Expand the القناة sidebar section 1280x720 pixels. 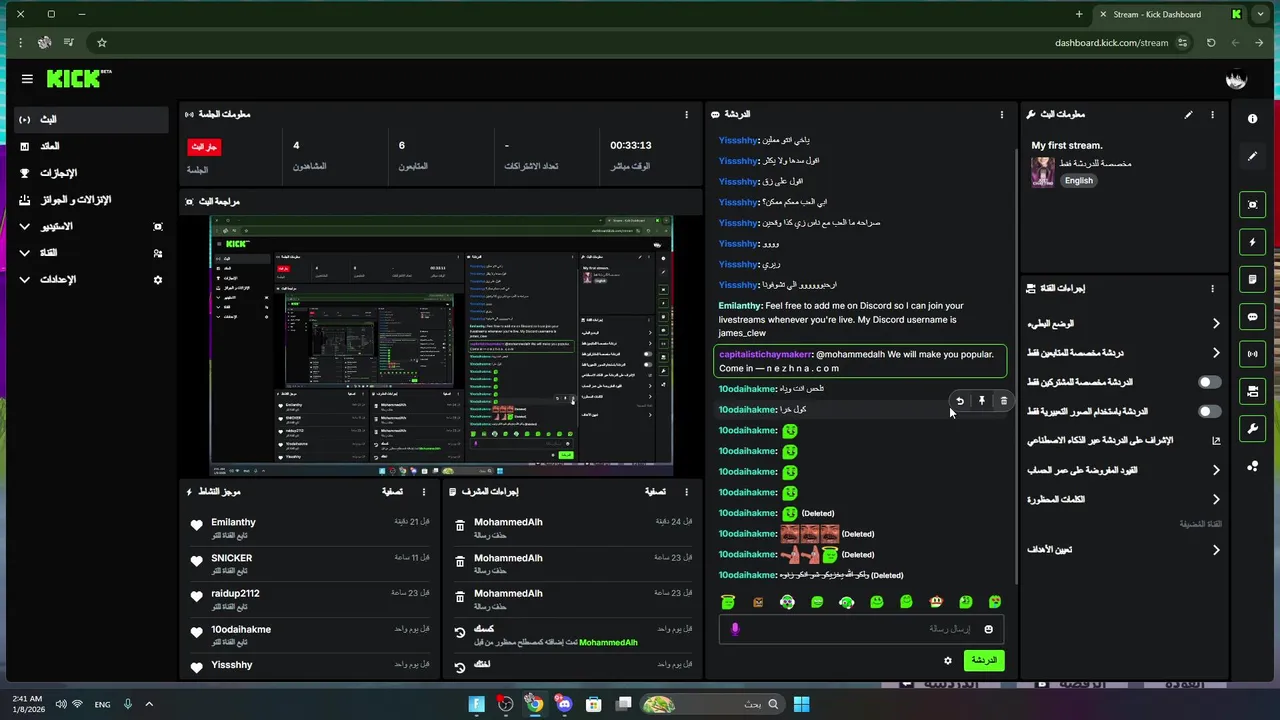click(92, 253)
